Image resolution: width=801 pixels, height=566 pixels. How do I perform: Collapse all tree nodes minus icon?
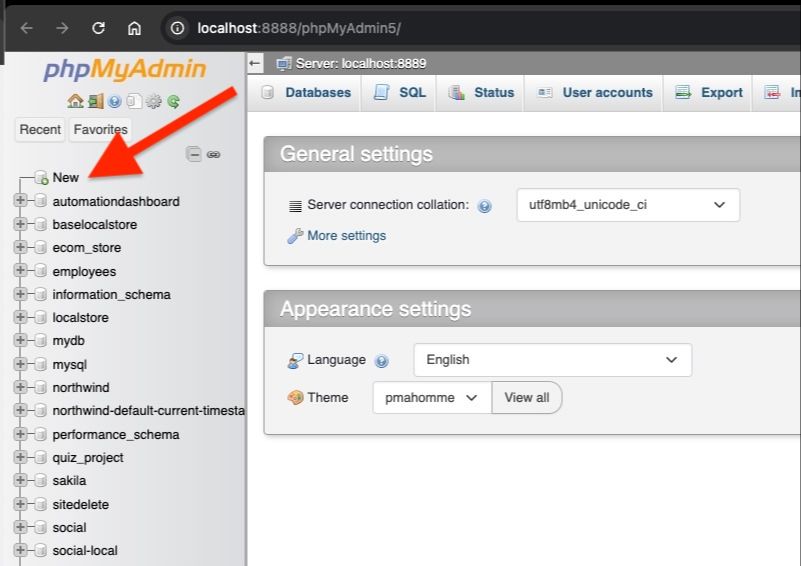pos(194,154)
